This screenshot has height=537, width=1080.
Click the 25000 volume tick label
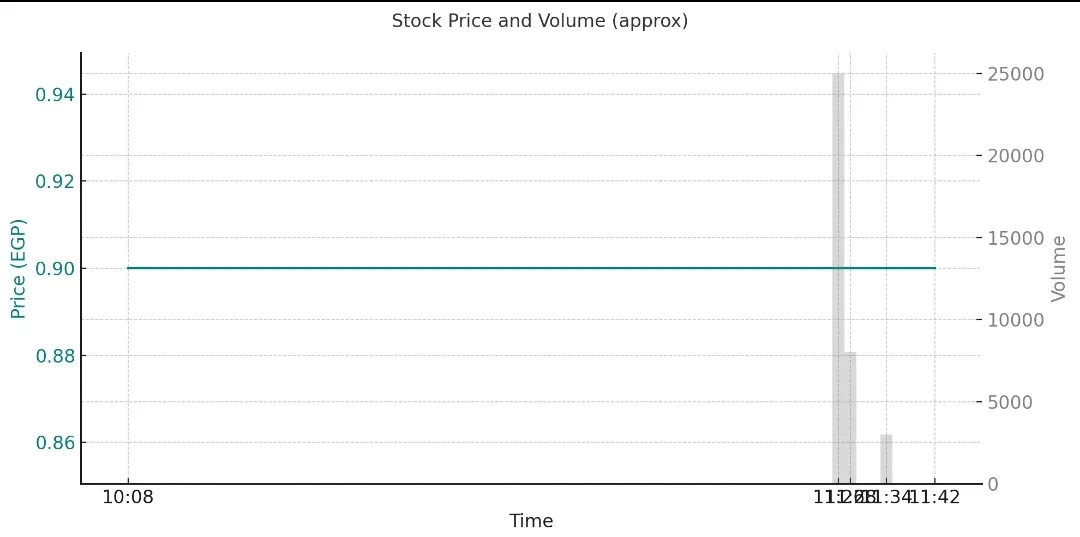coord(1016,75)
